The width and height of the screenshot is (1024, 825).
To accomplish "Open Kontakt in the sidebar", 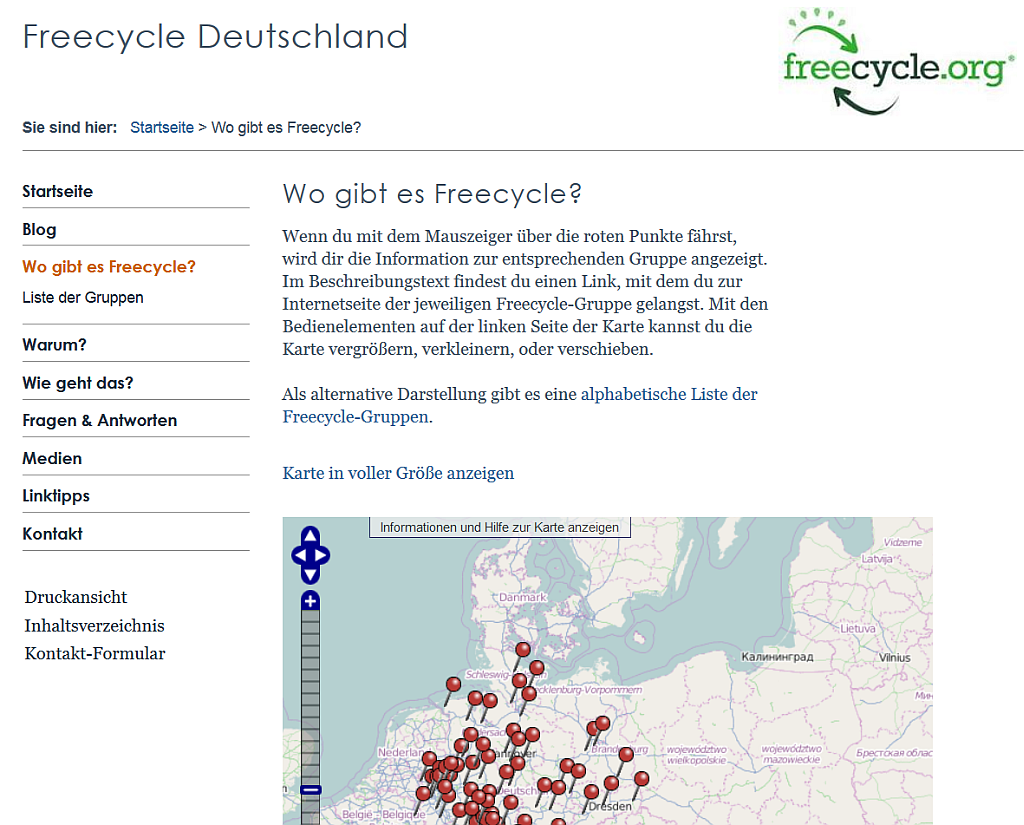I will tap(52, 534).
